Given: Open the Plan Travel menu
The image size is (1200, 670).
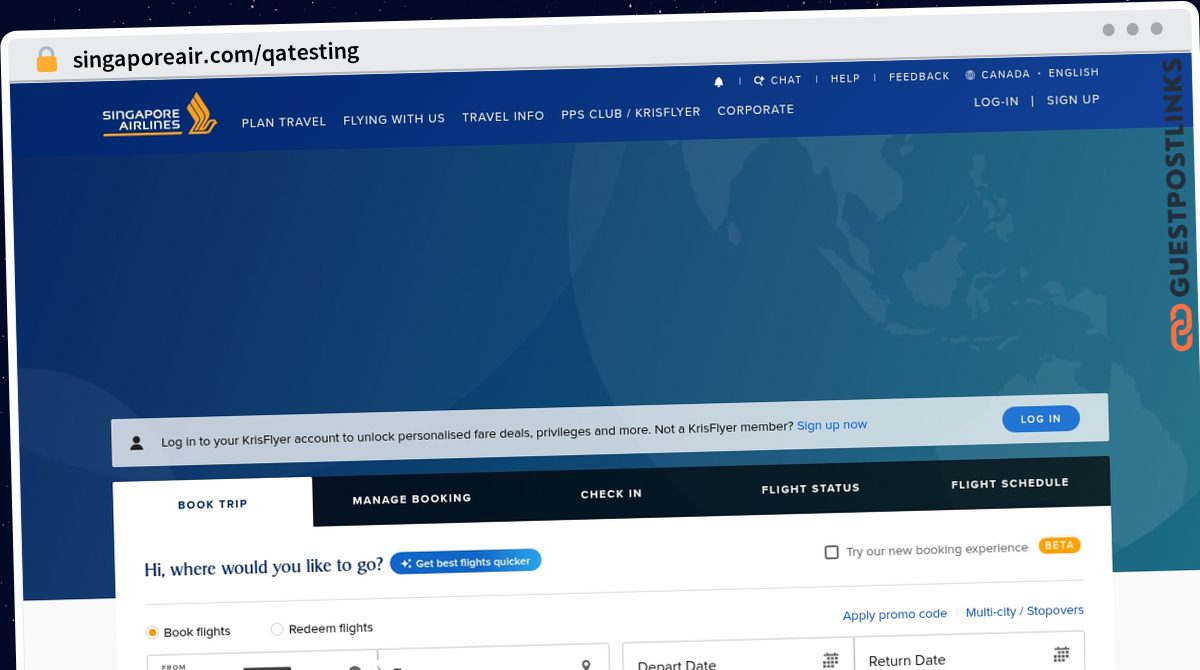Looking at the screenshot, I should pos(284,122).
